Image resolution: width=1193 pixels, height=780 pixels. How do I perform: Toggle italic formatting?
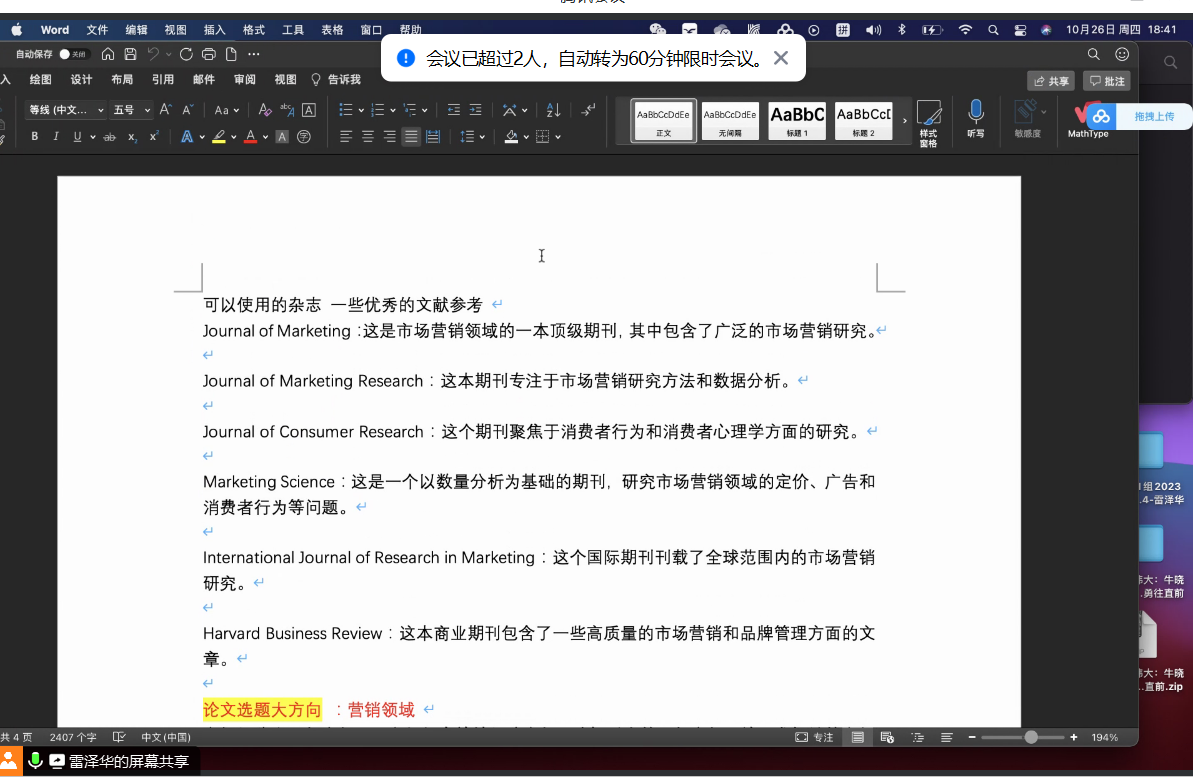56,137
